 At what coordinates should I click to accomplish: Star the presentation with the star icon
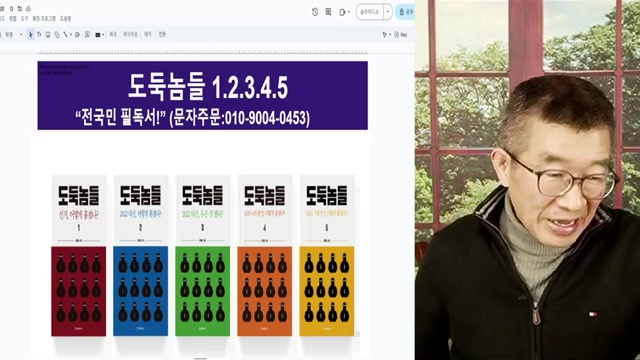11,9
